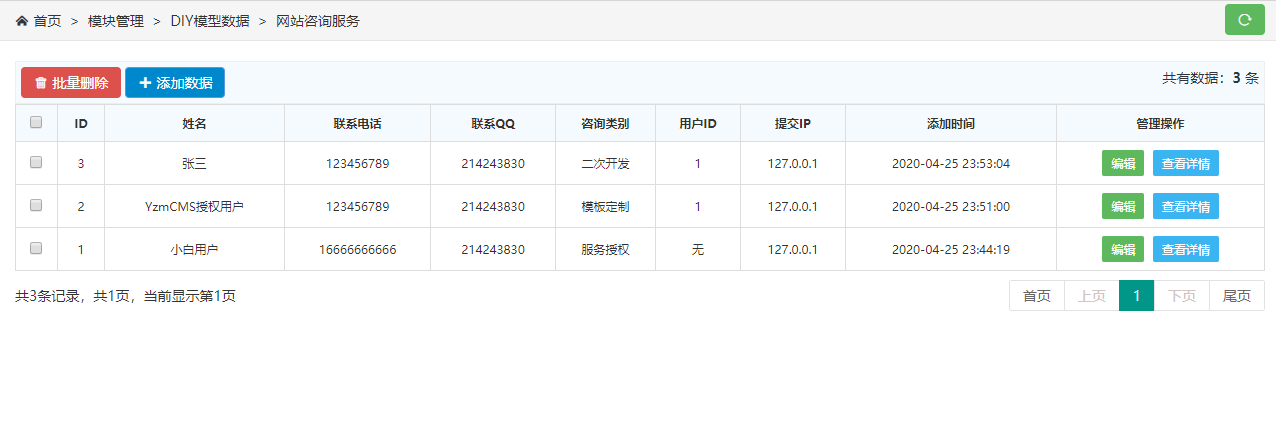Click the 批量删除 batch delete button
Screen dimensions: 1276x438
click(x=71, y=83)
